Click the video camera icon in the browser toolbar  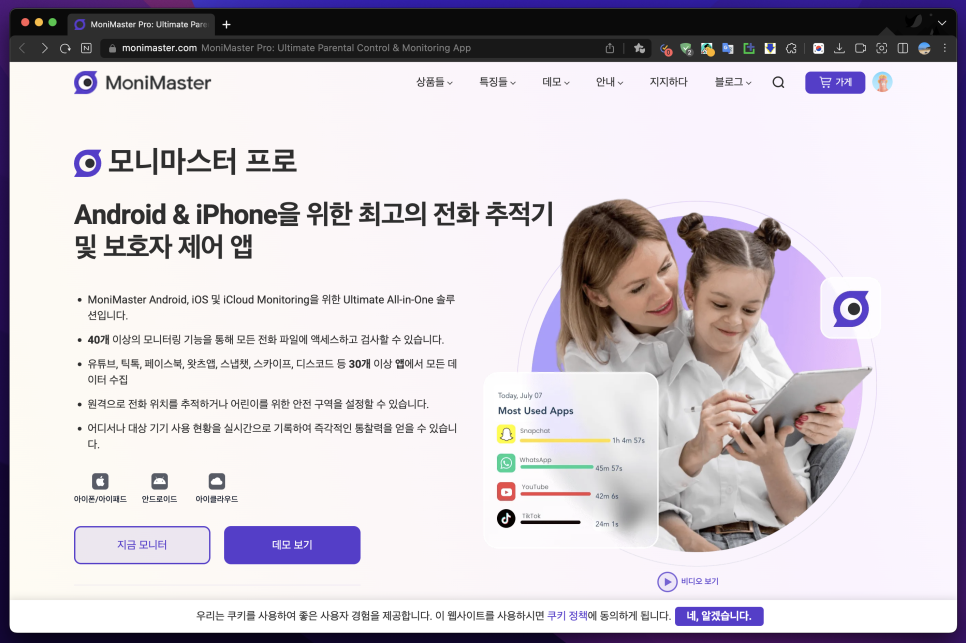tap(861, 48)
